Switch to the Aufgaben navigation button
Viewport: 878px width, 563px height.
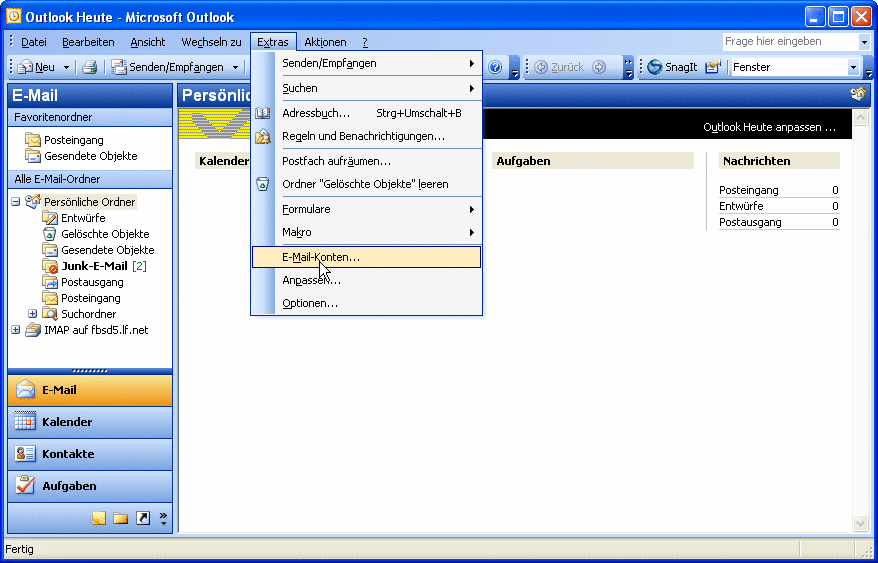coord(90,486)
